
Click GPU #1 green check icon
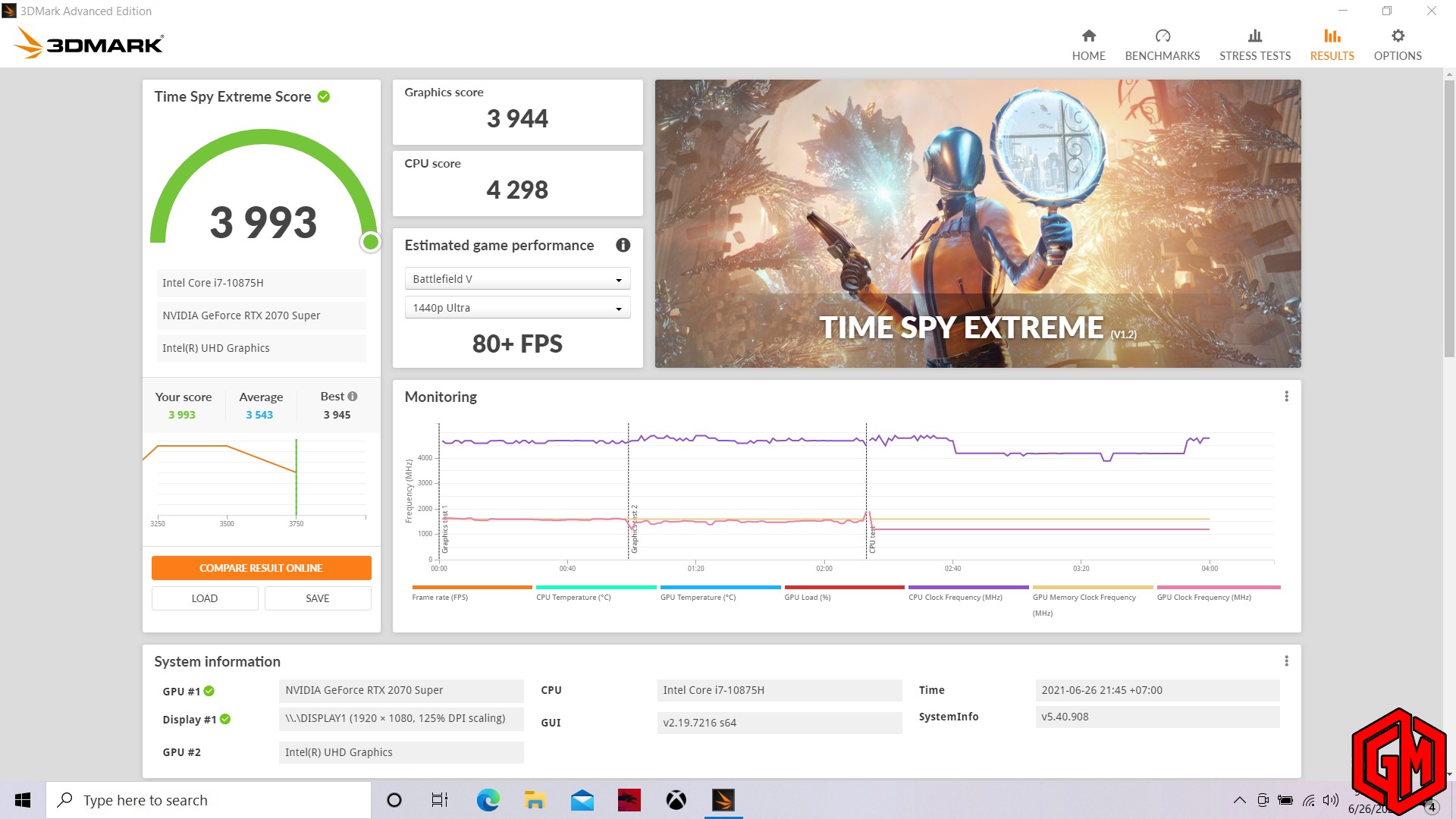209,691
